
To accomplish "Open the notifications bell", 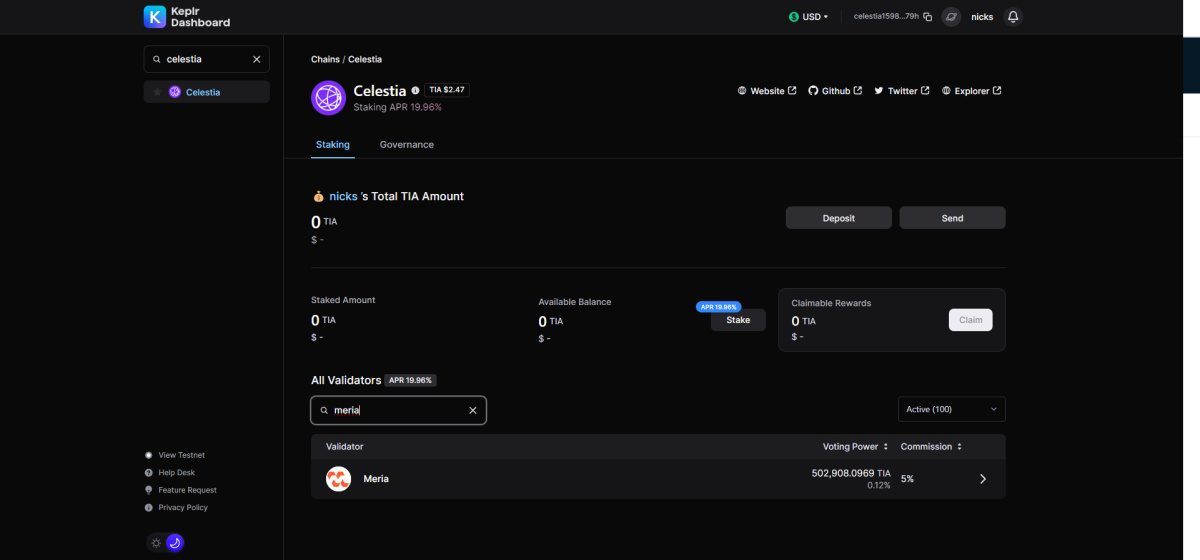I will tap(1013, 17).
